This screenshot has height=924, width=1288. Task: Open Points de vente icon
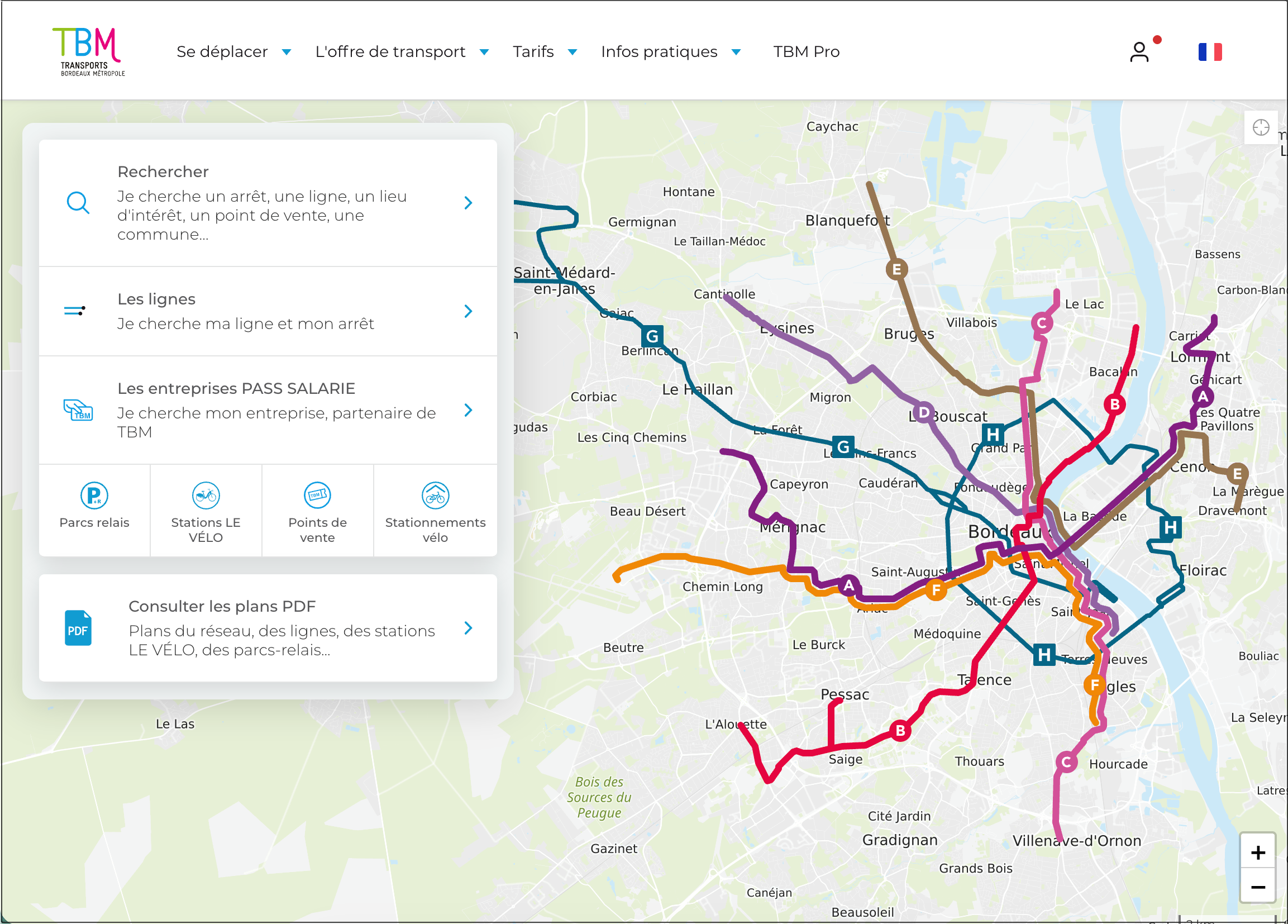317,495
